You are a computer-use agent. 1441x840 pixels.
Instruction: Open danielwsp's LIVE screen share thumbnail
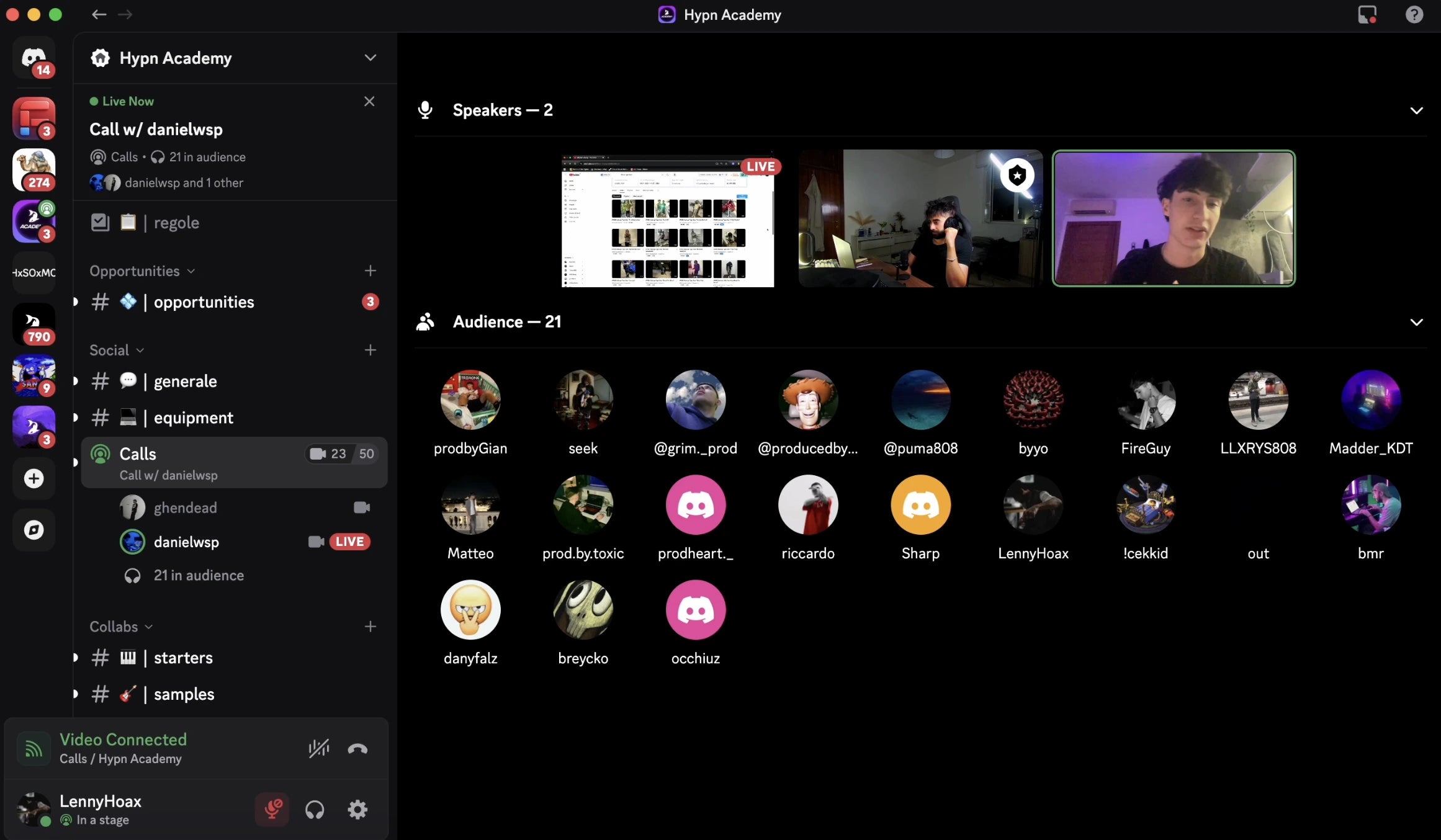(668, 220)
